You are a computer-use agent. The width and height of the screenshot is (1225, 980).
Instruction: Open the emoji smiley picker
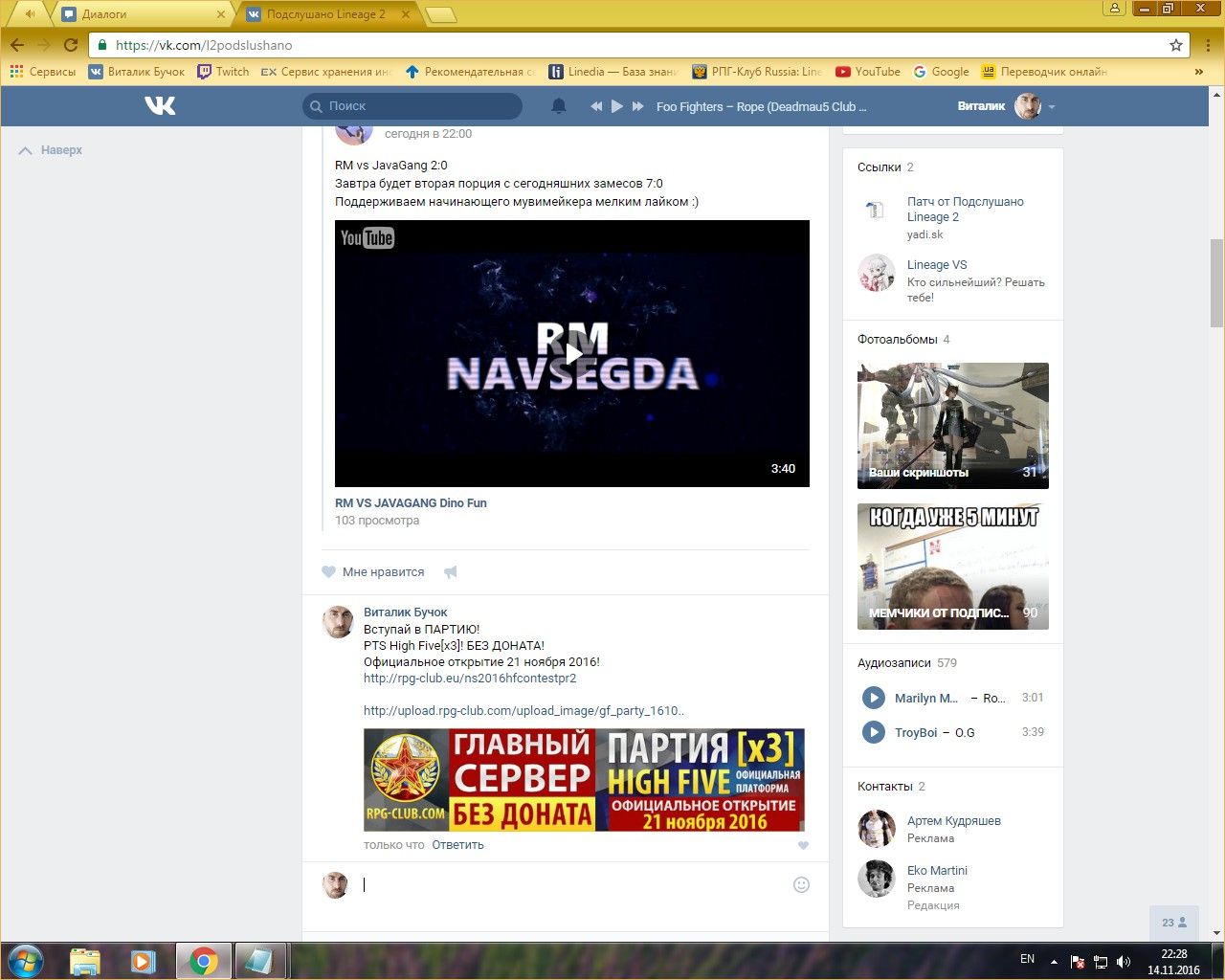(802, 885)
